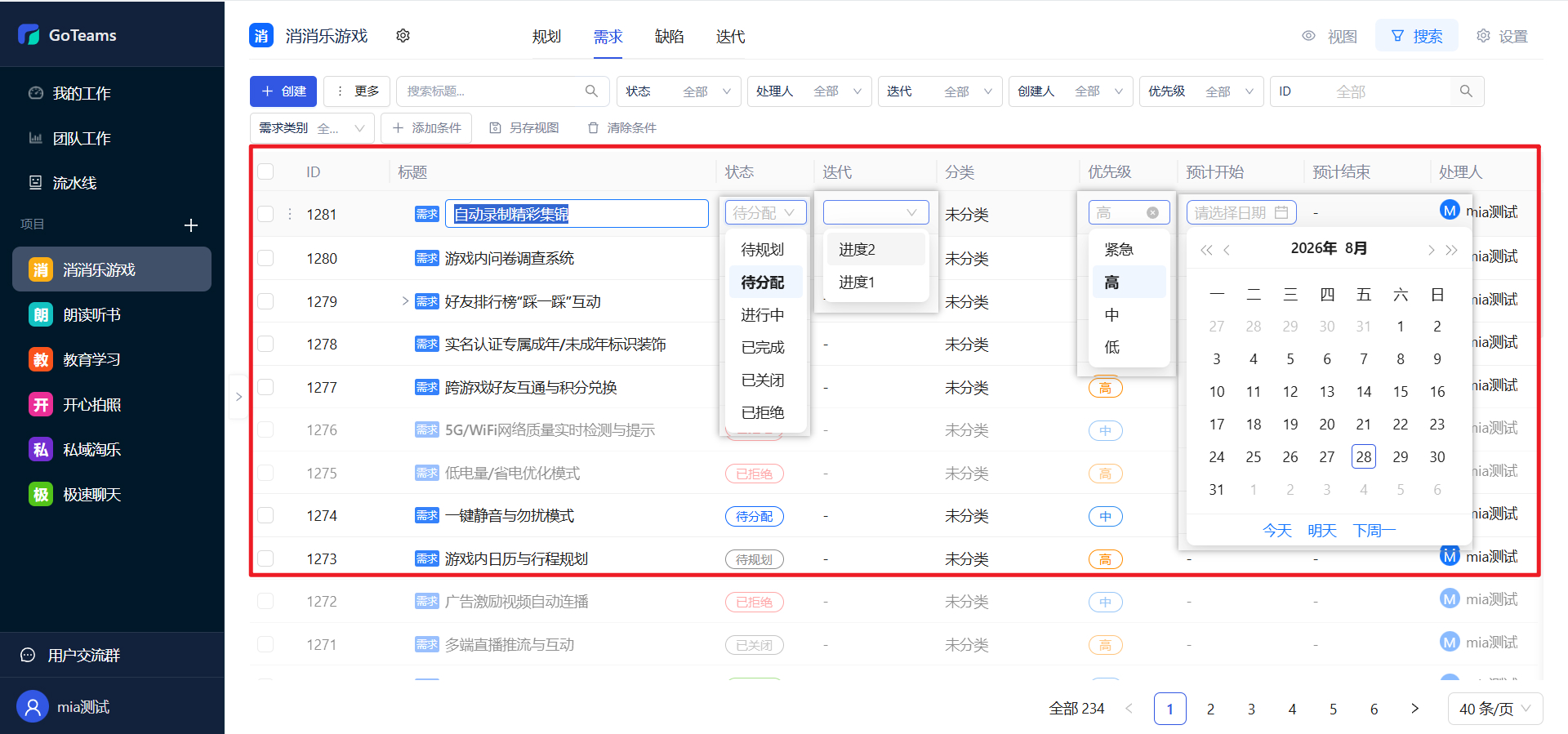
Task: Click calendar icon in date picker field
Action: (x=1281, y=212)
